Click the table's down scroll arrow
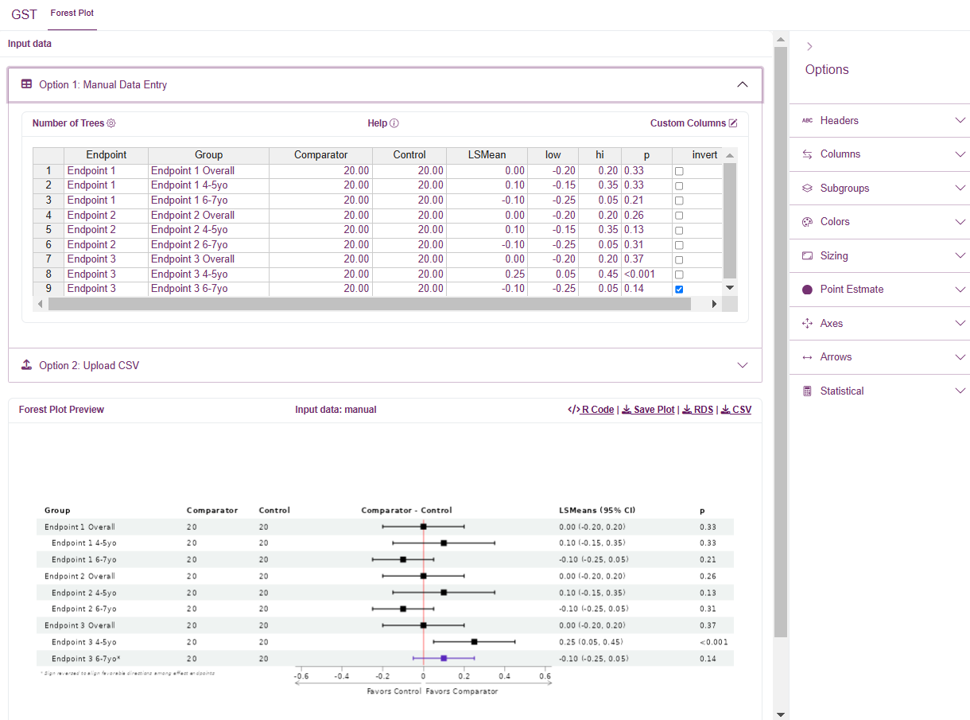The width and height of the screenshot is (970, 720). [x=730, y=288]
